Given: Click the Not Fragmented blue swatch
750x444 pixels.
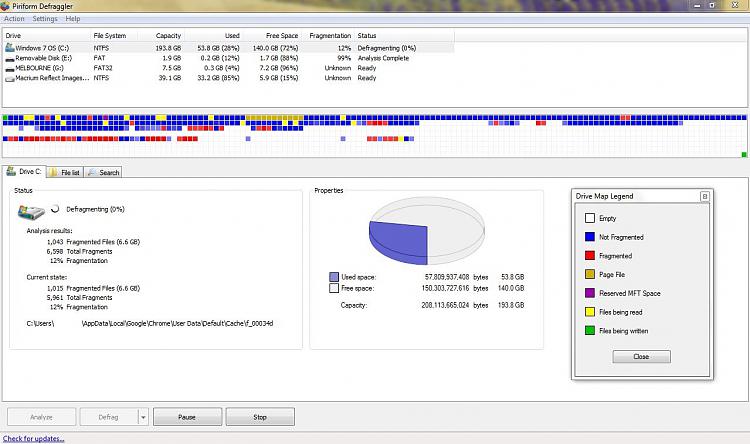Looking at the screenshot, I should pyautogui.click(x=590, y=237).
